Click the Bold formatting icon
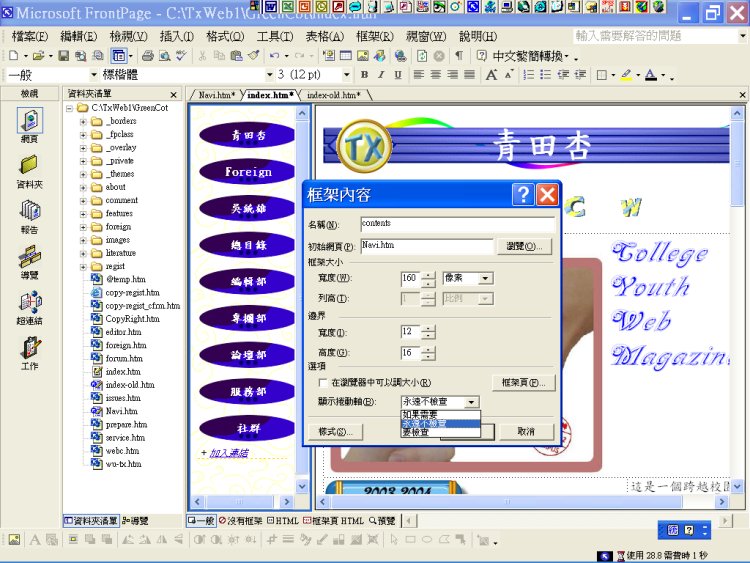The image size is (750, 563). click(x=365, y=75)
